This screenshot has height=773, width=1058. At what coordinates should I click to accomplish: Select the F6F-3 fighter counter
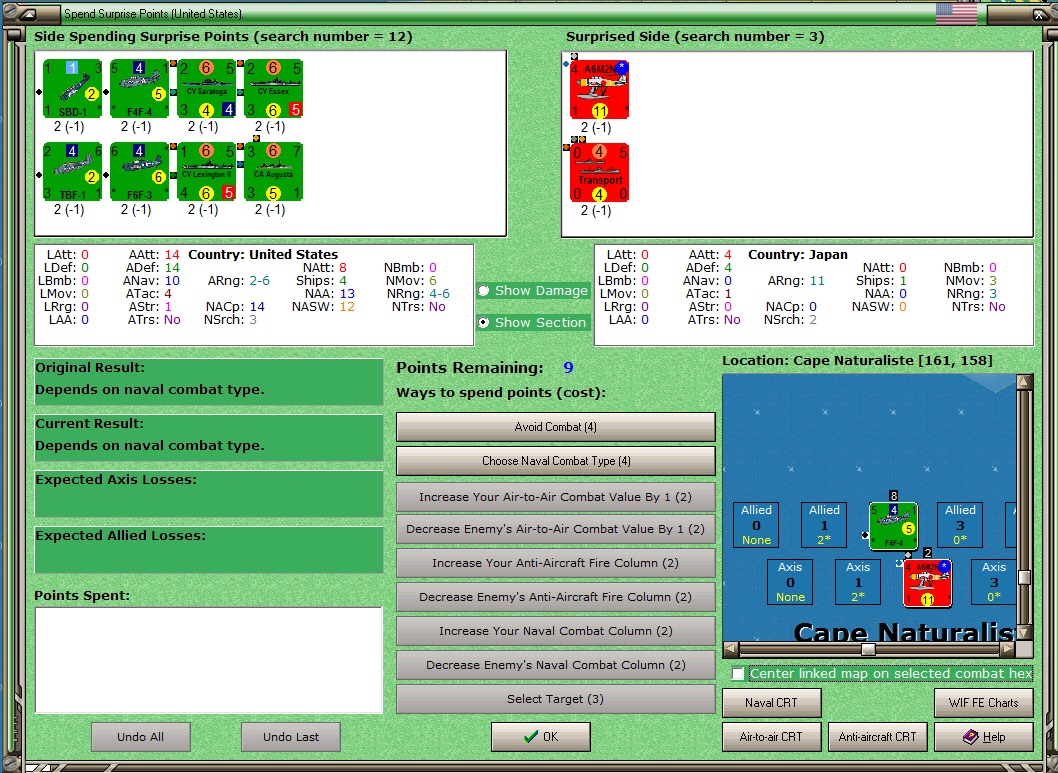coord(139,171)
